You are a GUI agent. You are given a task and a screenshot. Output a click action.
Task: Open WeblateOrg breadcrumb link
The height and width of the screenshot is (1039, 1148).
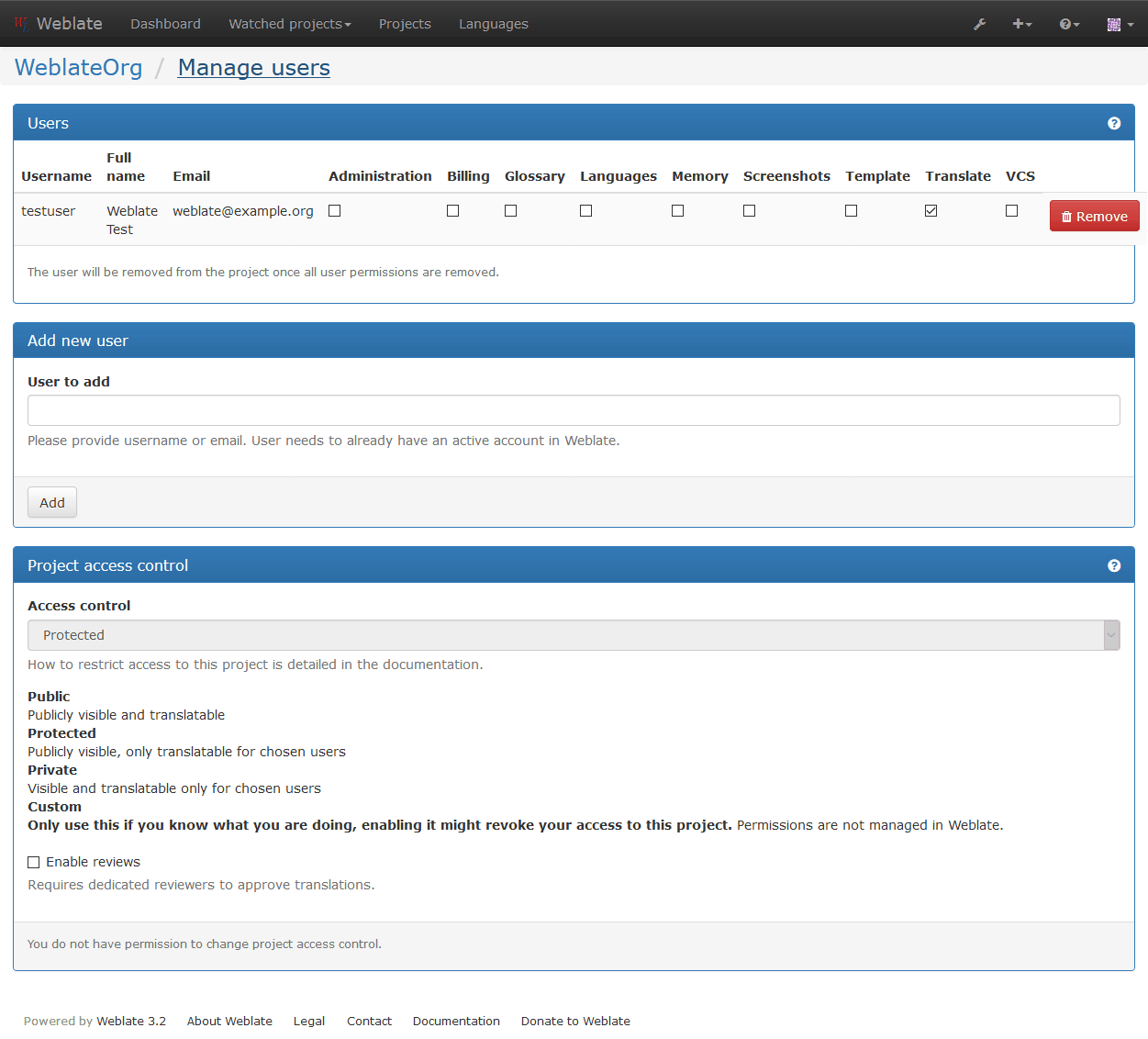pyautogui.click(x=79, y=68)
